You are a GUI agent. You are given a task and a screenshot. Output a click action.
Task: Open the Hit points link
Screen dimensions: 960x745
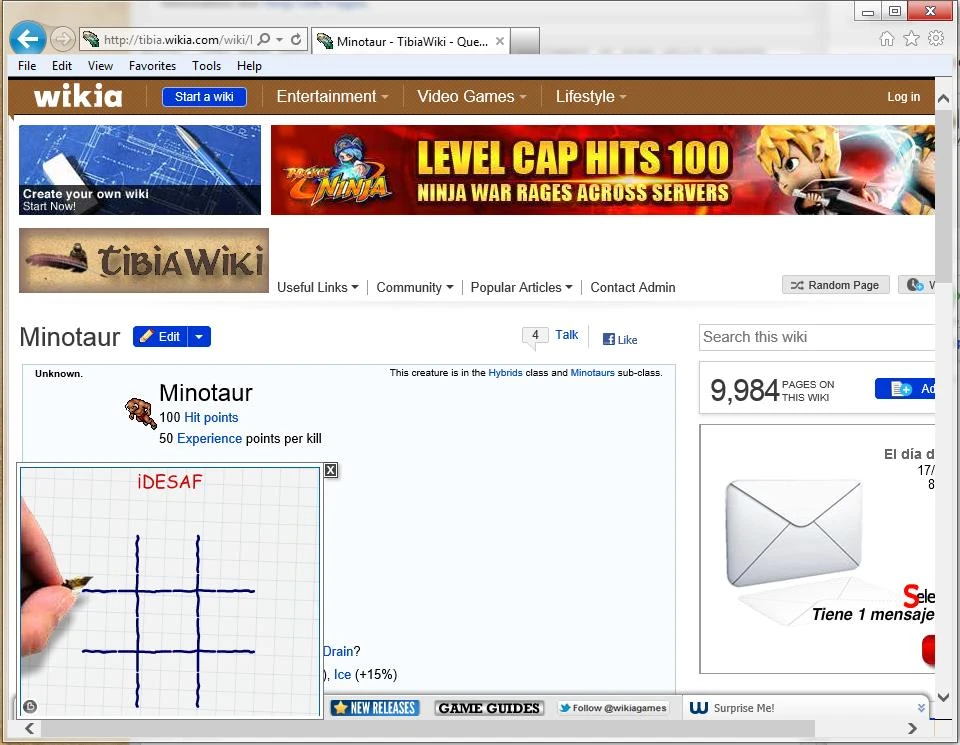[211, 417]
